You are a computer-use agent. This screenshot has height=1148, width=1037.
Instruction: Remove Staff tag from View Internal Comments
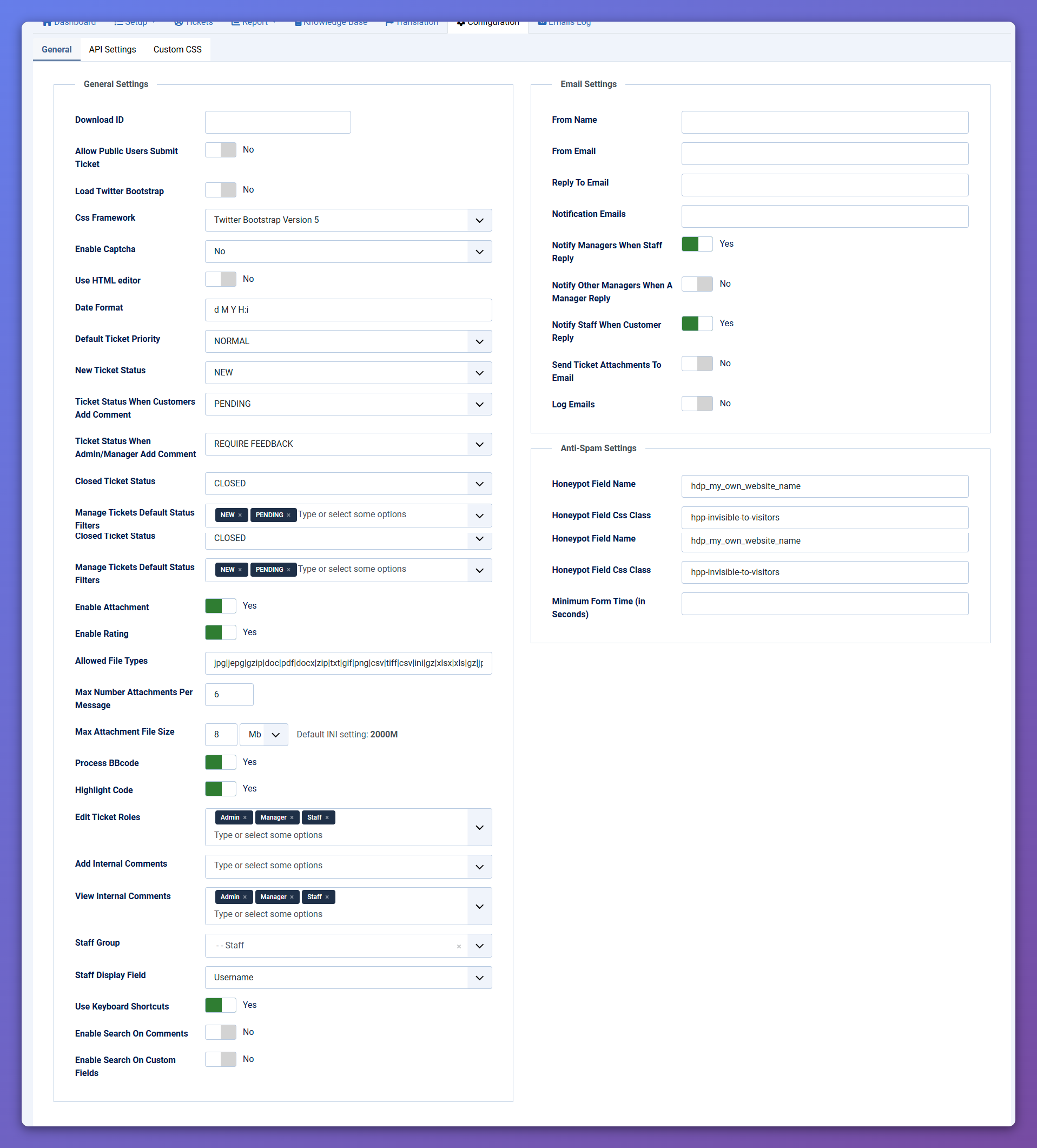pos(327,897)
